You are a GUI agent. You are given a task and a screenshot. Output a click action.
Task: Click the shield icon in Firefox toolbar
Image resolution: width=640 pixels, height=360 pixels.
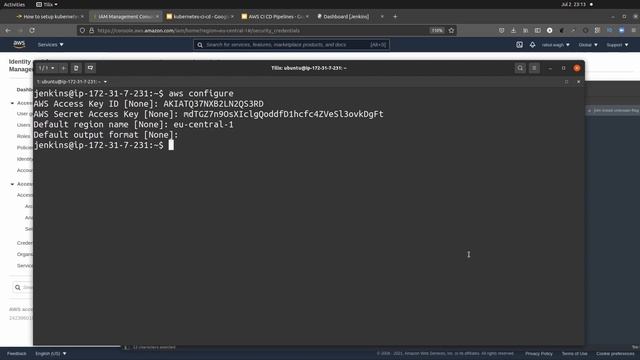pos(502,31)
